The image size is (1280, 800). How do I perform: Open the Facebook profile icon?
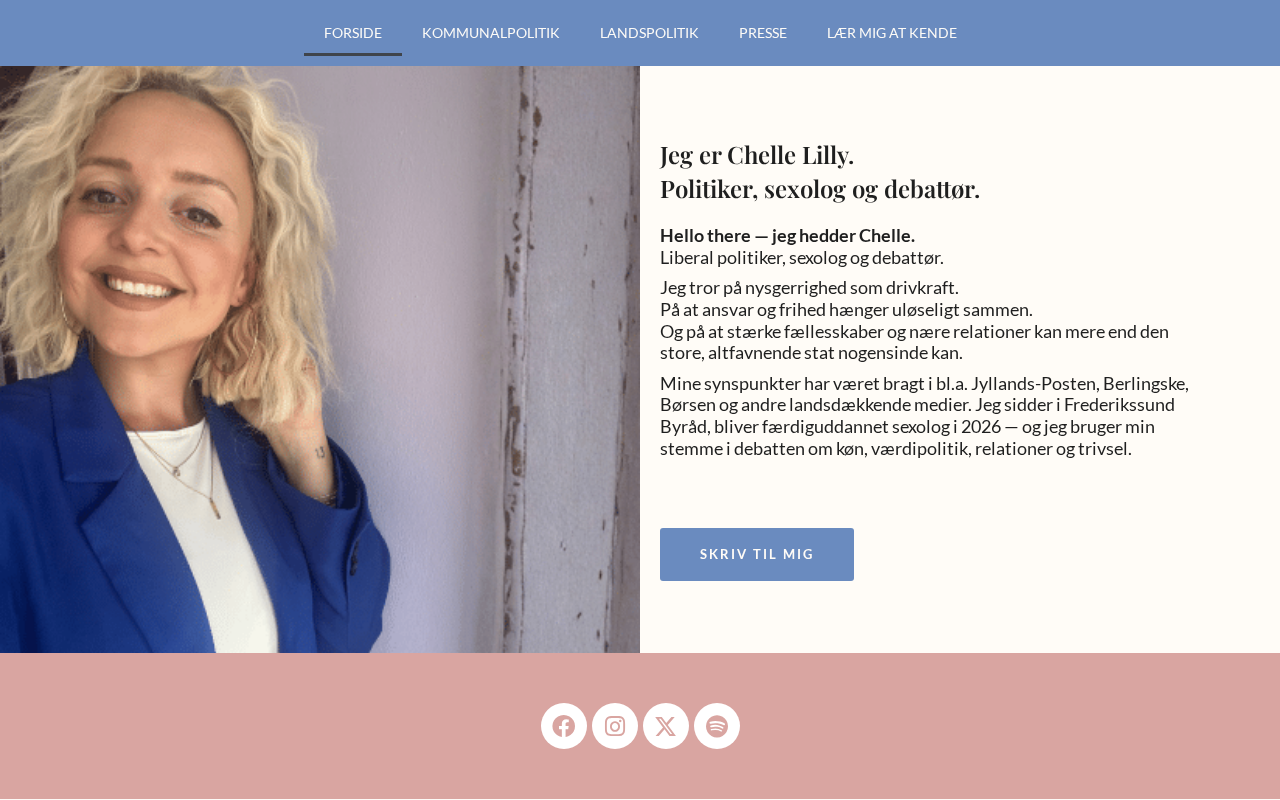click(x=564, y=726)
